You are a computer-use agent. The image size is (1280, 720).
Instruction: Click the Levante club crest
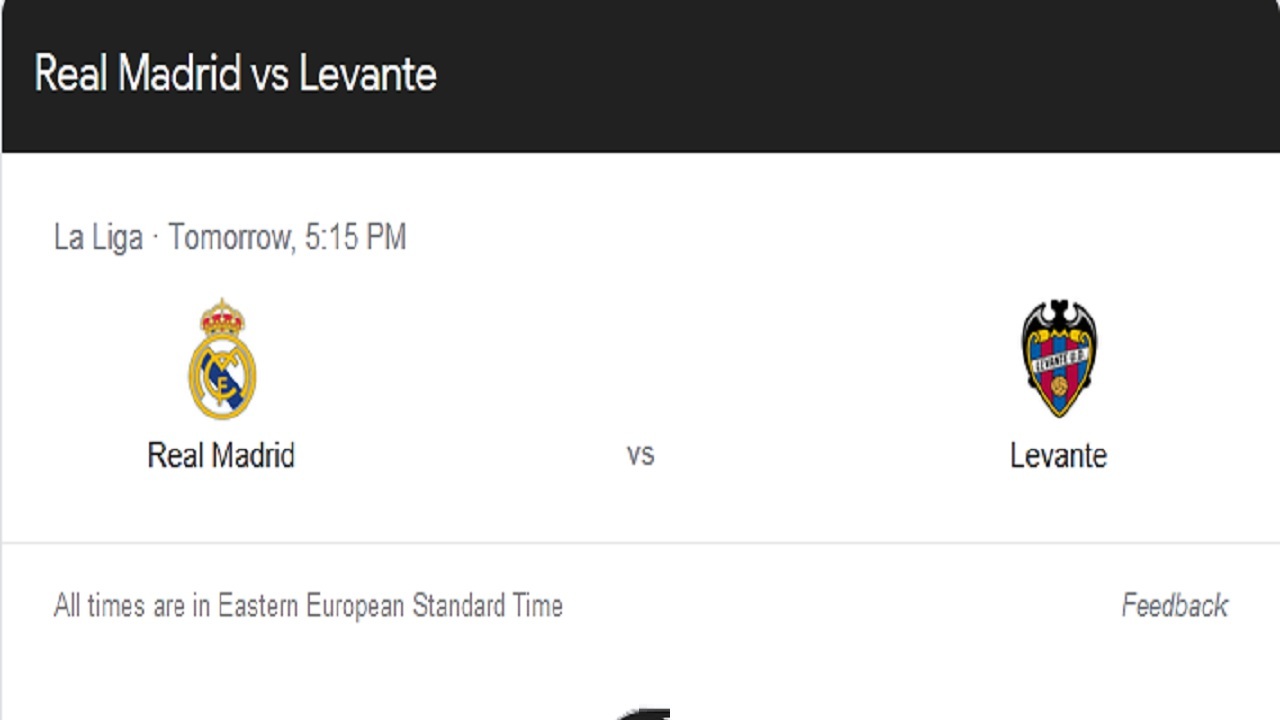(x=1059, y=358)
